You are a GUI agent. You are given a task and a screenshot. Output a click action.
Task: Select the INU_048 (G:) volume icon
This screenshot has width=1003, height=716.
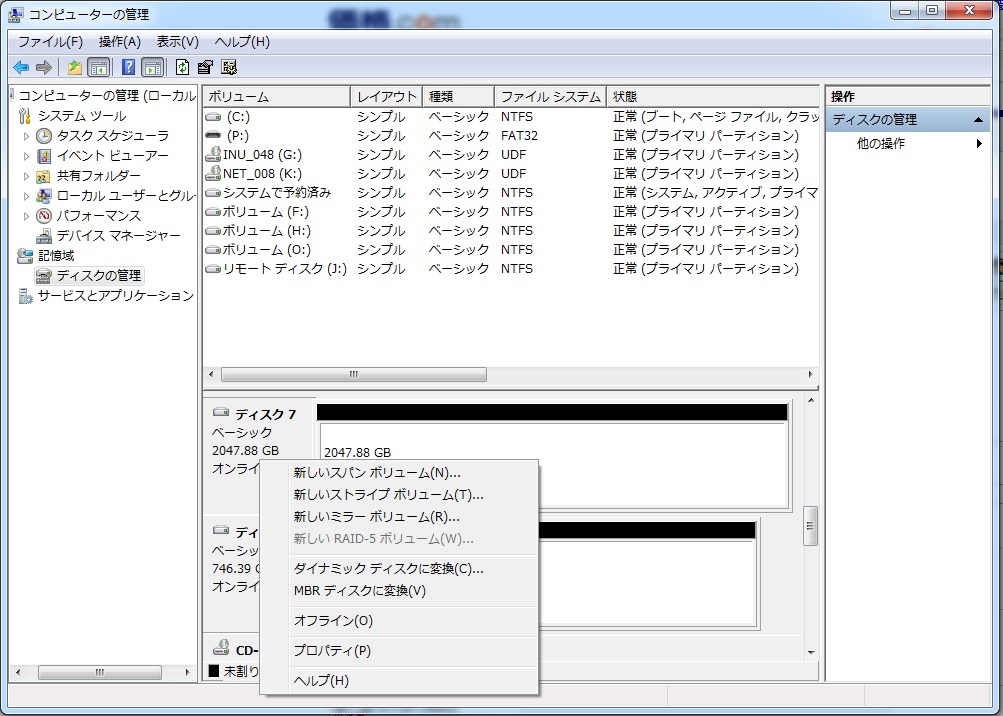[212, 155]
